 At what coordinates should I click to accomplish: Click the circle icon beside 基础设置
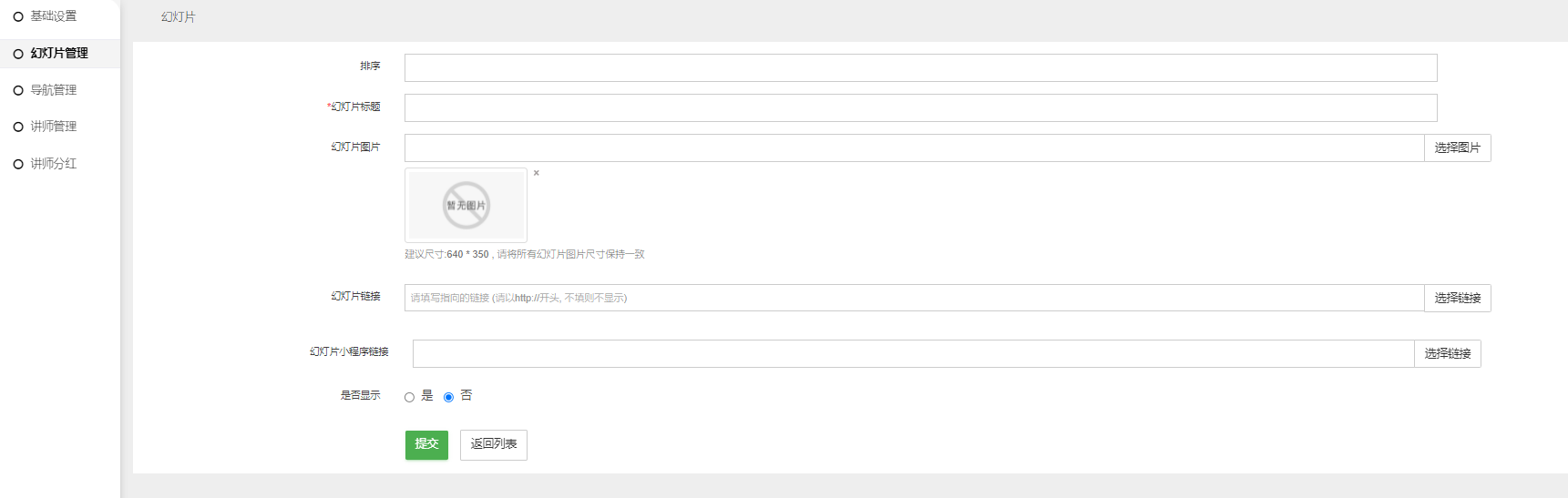pos(18,17)
